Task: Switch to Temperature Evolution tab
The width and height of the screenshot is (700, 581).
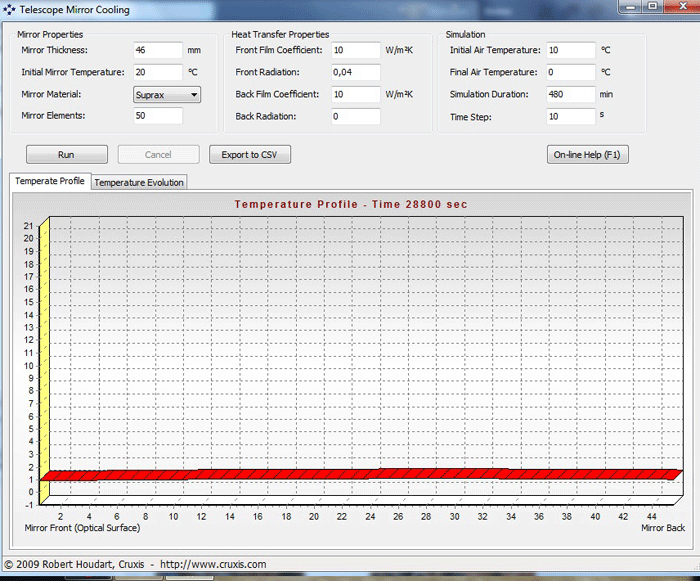Action: click(139, 182)
